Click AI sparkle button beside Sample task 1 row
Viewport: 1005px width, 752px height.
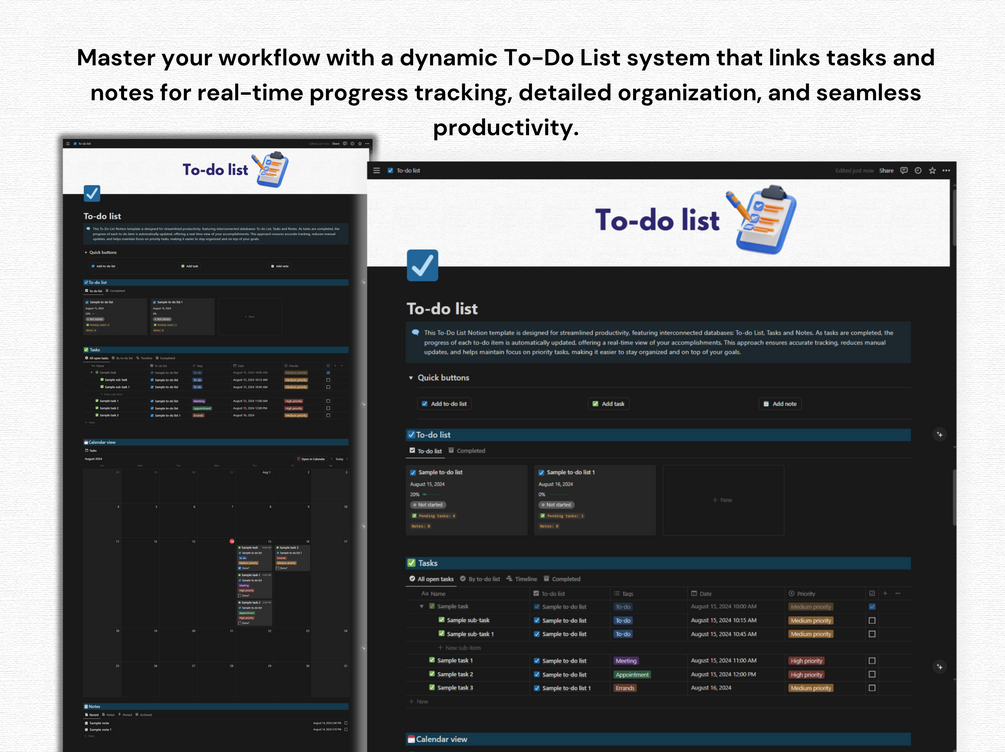pos(939,667)
